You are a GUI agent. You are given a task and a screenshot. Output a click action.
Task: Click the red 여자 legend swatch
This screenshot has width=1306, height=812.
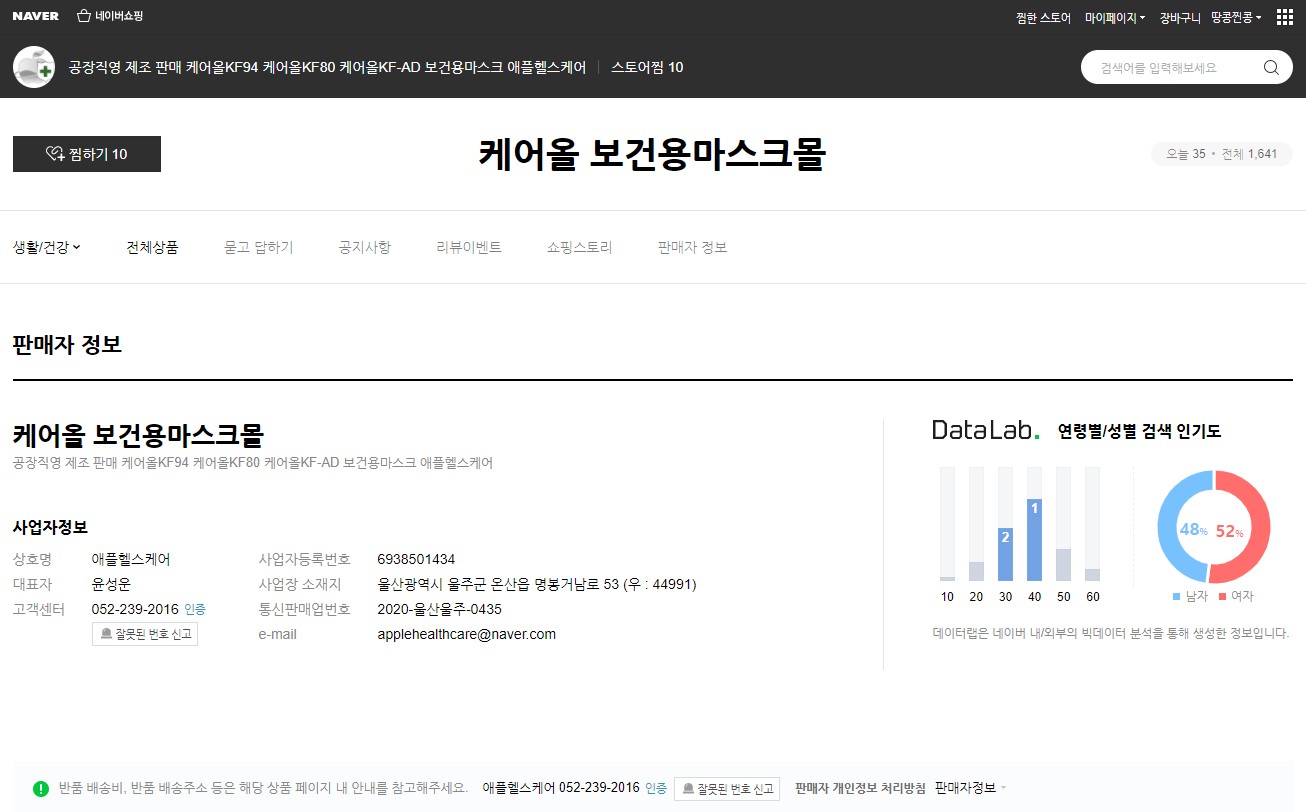tap(1222, 597)
